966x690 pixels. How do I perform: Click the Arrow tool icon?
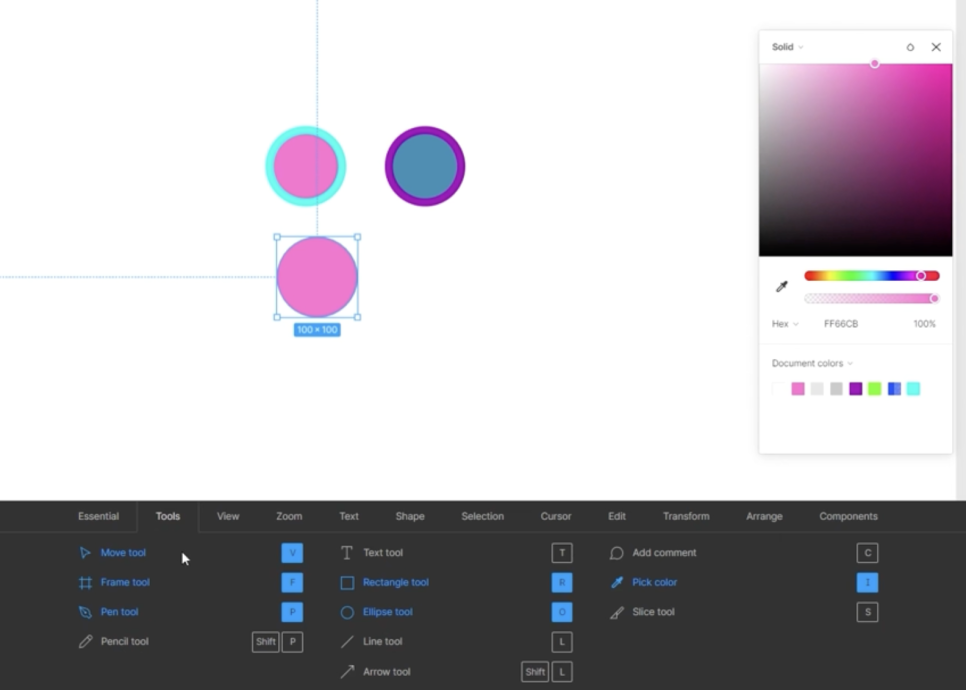click(x=347, y=672)
